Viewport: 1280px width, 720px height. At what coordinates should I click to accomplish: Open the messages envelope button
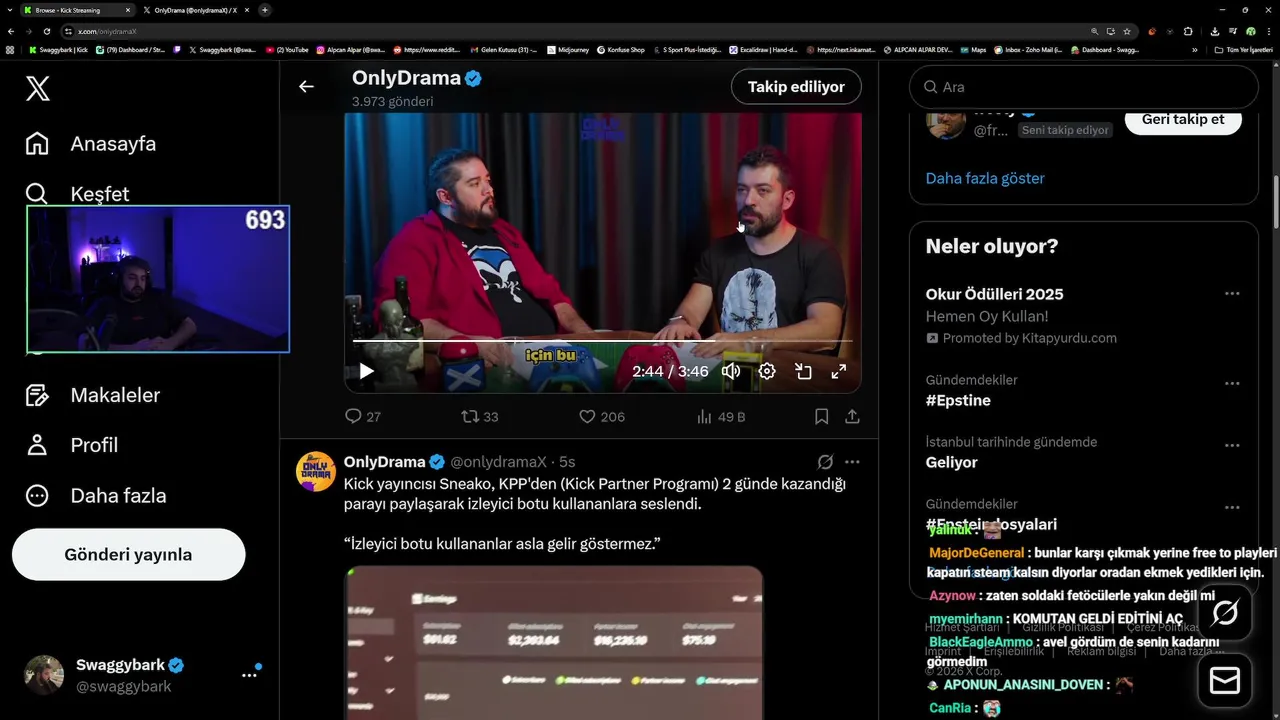1225,681
